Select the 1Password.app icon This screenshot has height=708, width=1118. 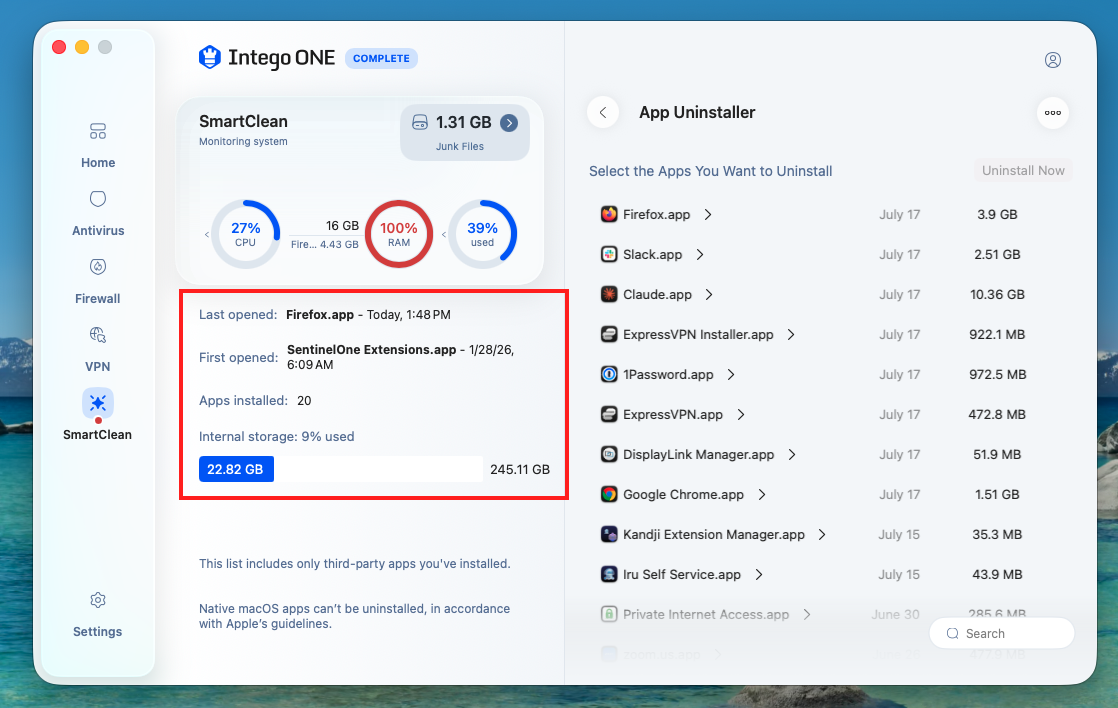609,374
